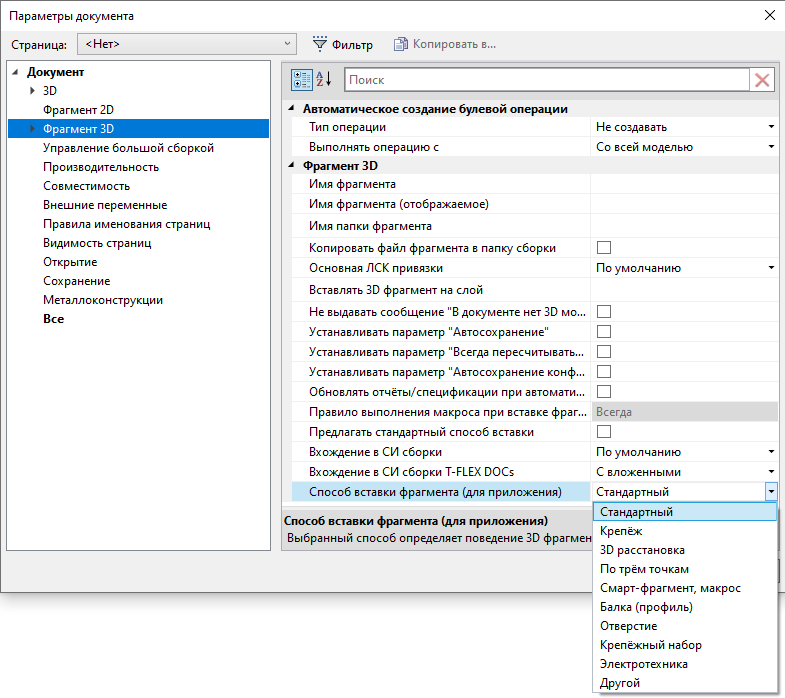The height and width of the screenshot is (698, 785).
Task: Click the categorized view icon in property toolbar
Action: 302,80
